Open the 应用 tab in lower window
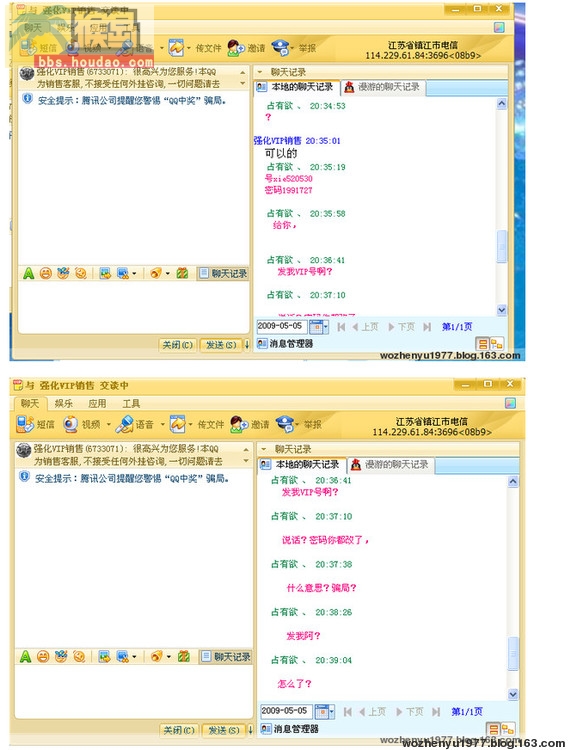The height and width of the screenshot is (750, 571). (x=97, y=403)
